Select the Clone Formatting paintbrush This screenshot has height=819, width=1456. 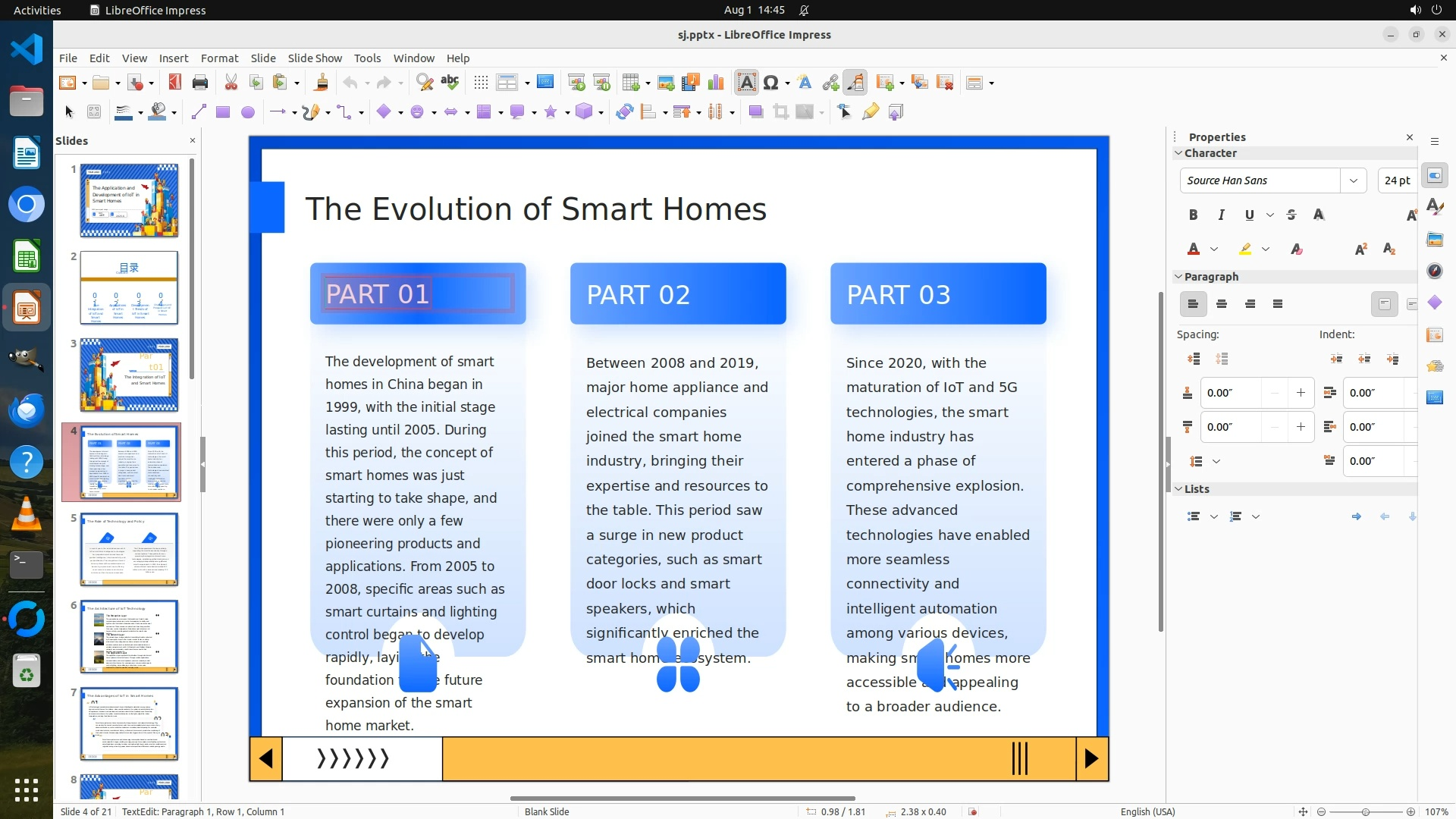[x=321, y=83]
